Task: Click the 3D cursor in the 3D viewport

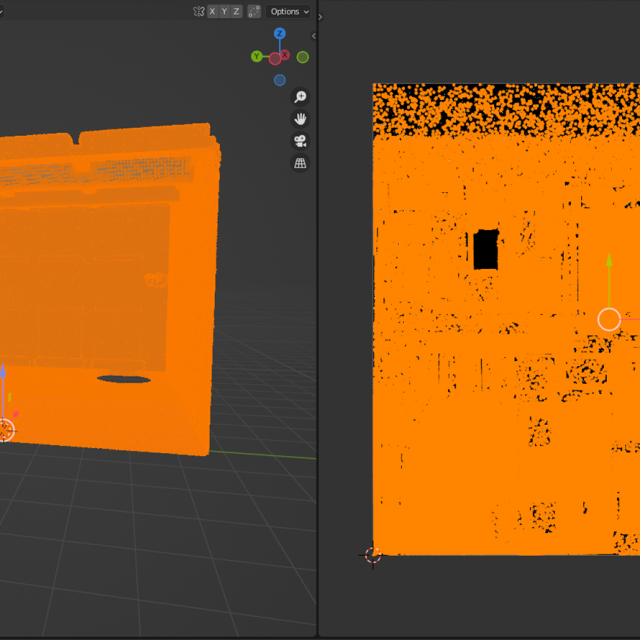Action: [5, 430]
